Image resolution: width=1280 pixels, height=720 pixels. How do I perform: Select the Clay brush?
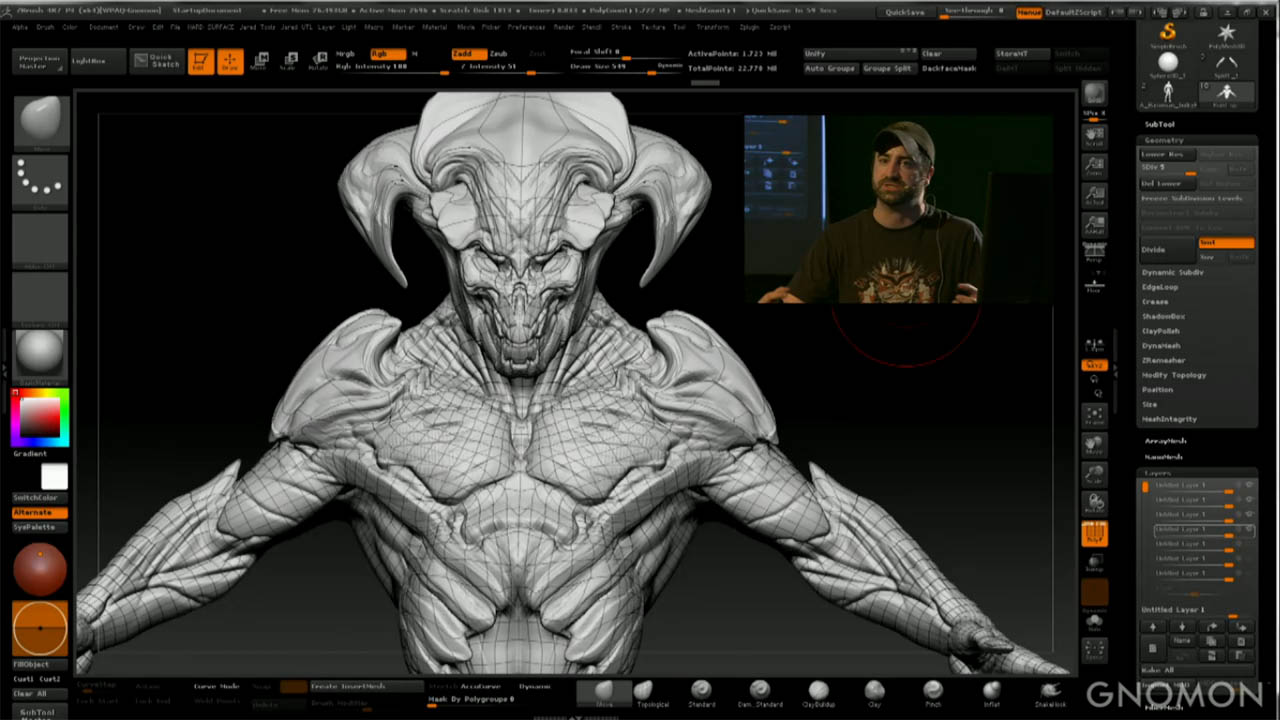875,693
